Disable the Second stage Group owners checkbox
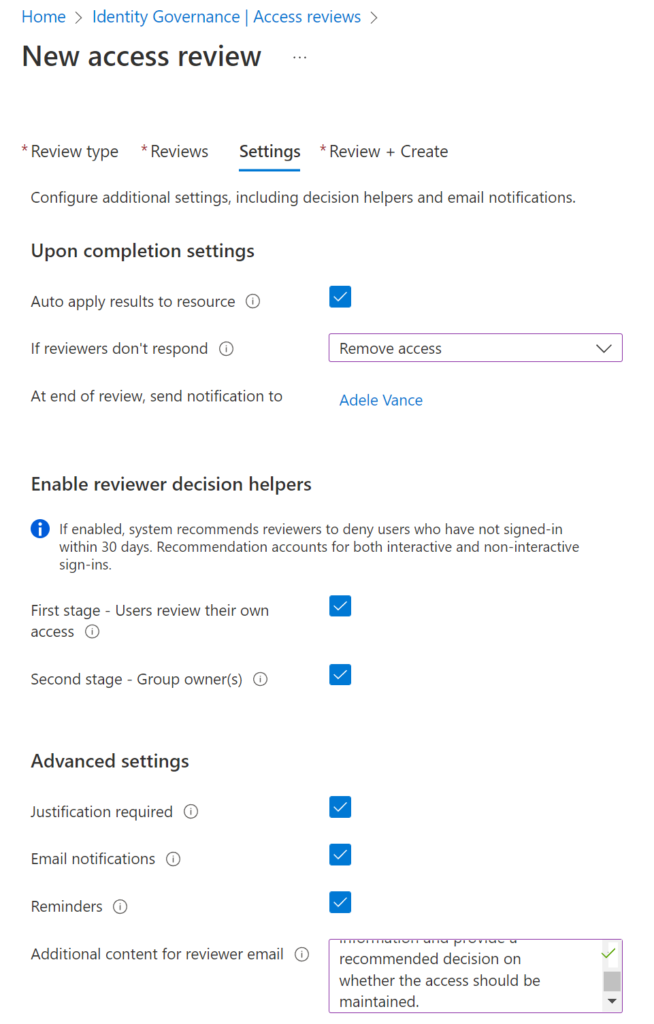654x1024 pixels. click(340, 674)
